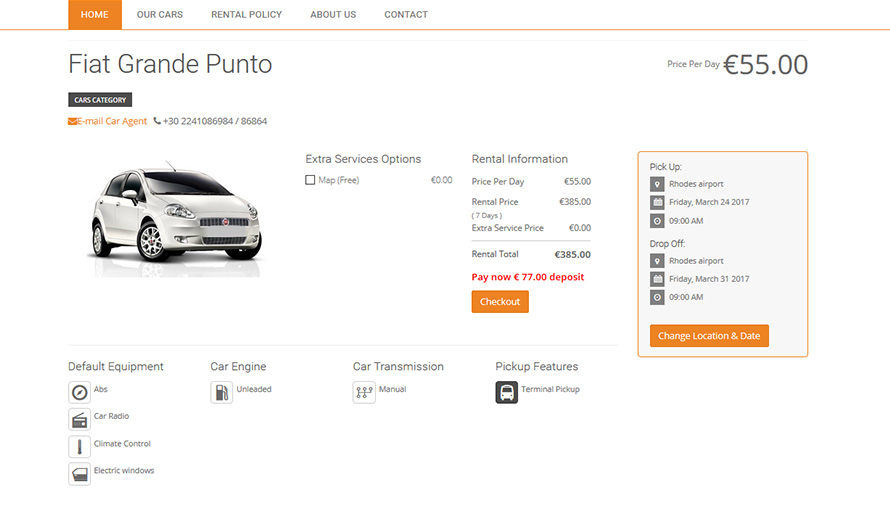Click the Pick Up calendar icon
This screenshot has height=523, width=890.
(x=657, y=202)
